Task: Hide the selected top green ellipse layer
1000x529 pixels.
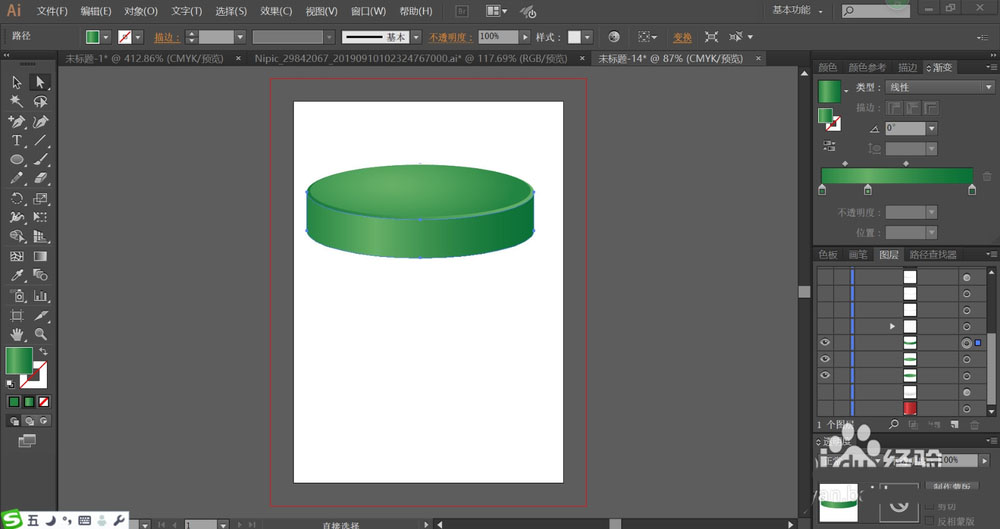Action: pyautogui.click(x=825, y=343)
